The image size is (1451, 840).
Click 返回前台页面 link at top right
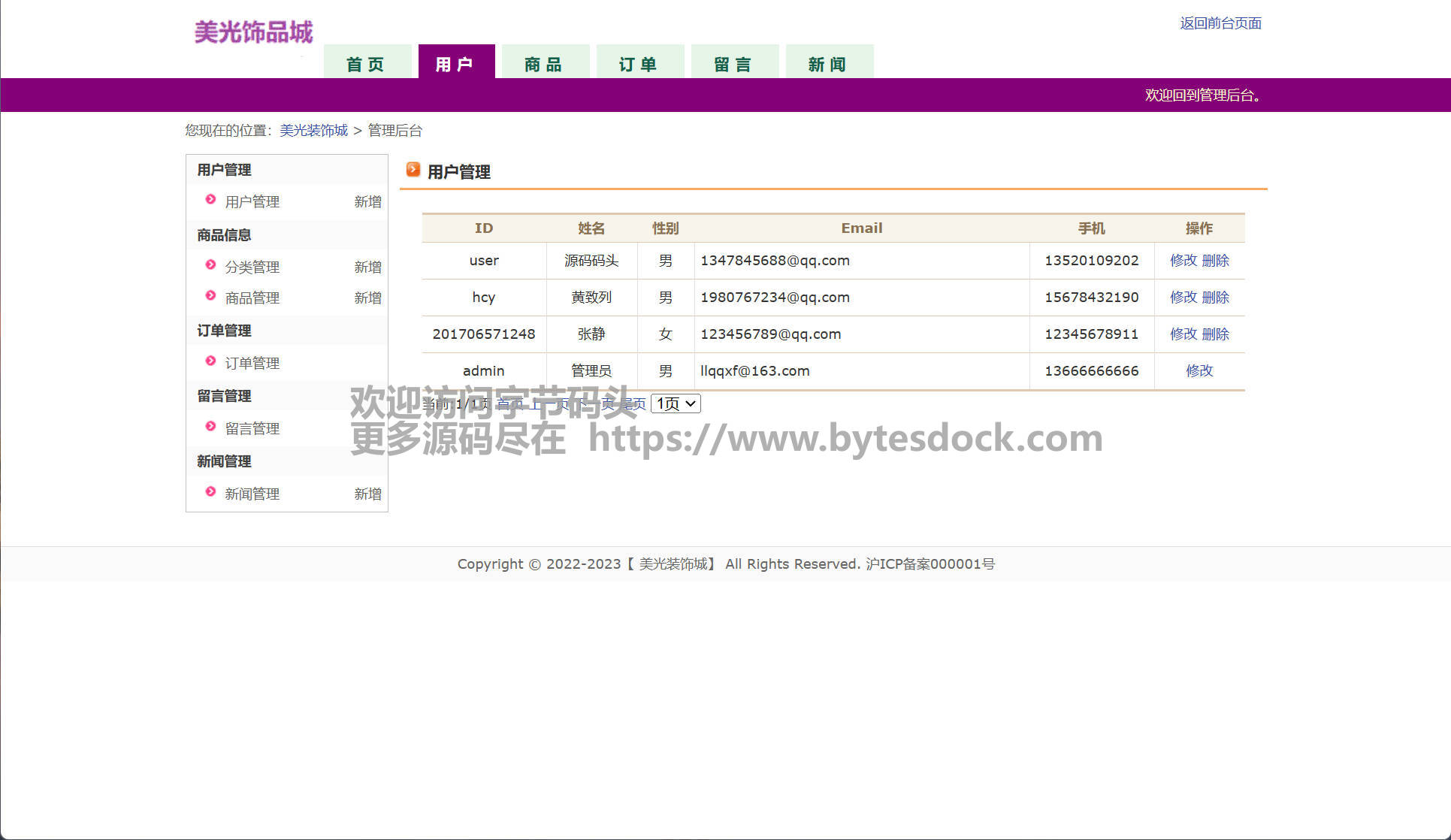1220,23
